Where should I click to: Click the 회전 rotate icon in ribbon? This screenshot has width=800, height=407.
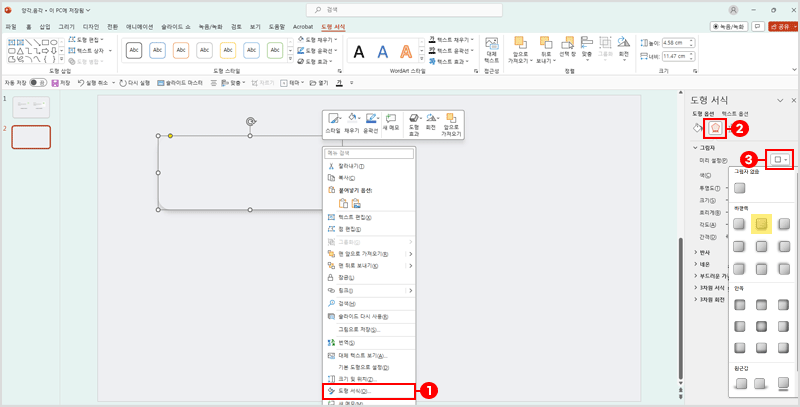click(623, 43)
